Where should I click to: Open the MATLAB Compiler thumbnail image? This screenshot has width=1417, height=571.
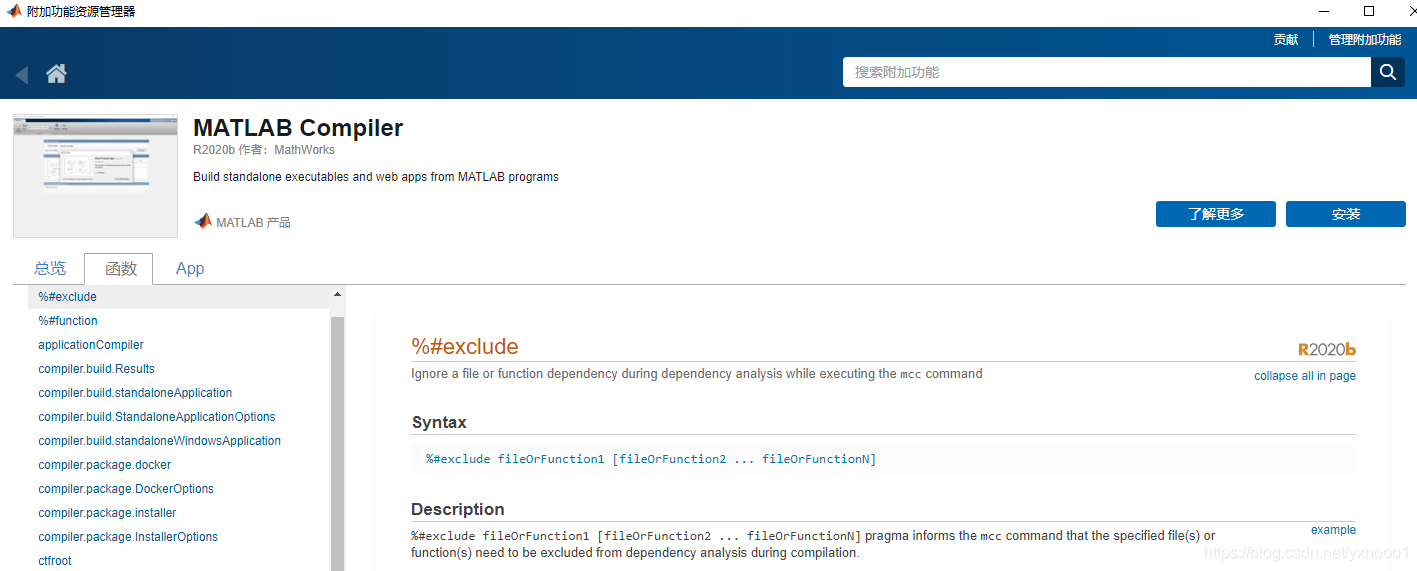pos(95,176)
